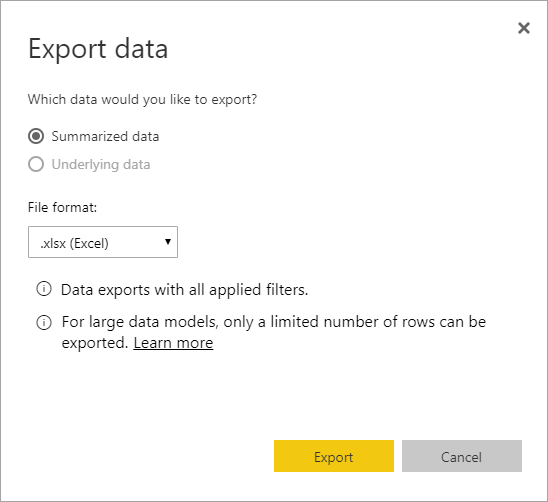
Task: Click the 'Summarized data' option label
Action: (105, 136)
